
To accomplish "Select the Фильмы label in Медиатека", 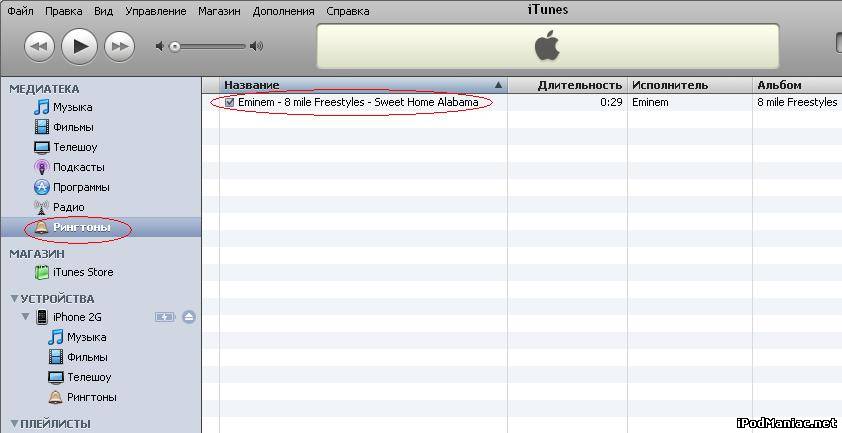I will (x=73, y=127).
